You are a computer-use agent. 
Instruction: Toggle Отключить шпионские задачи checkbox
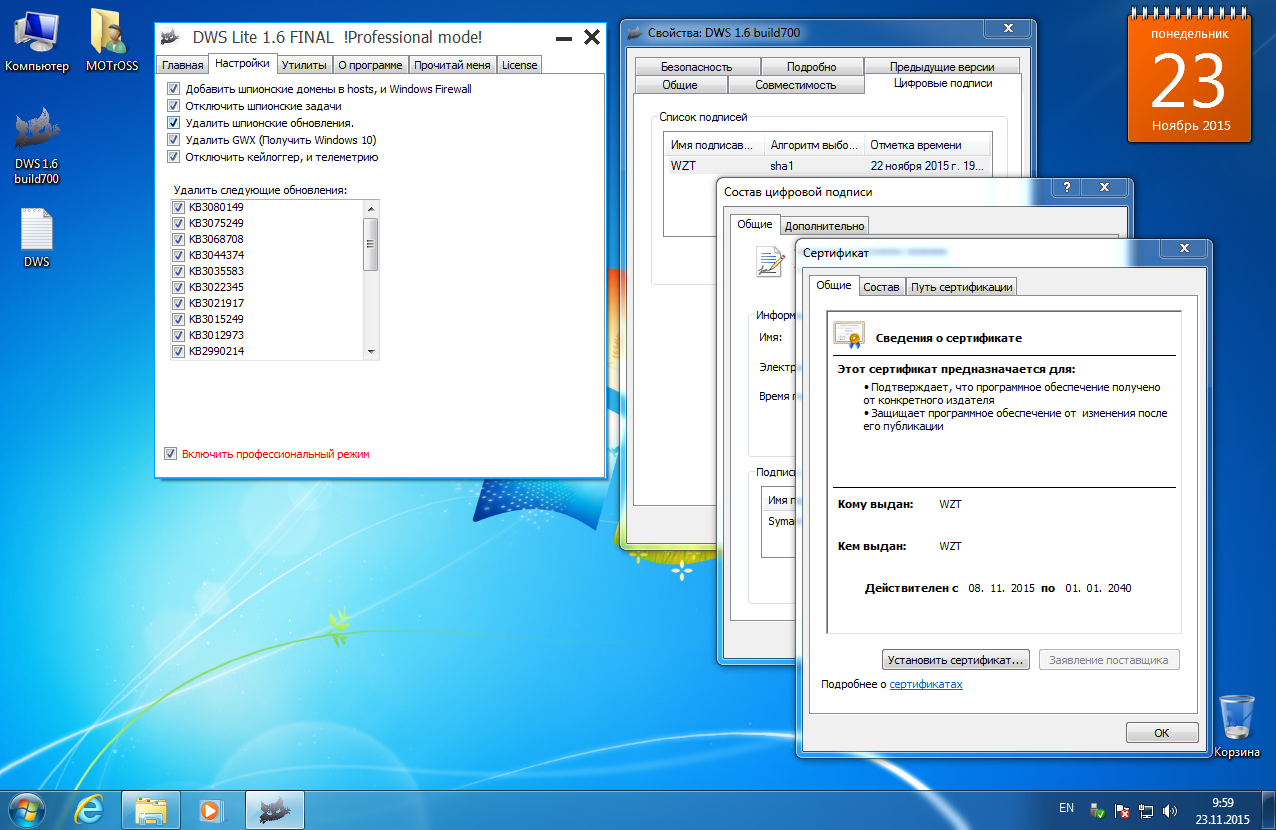tap(173, 106)
